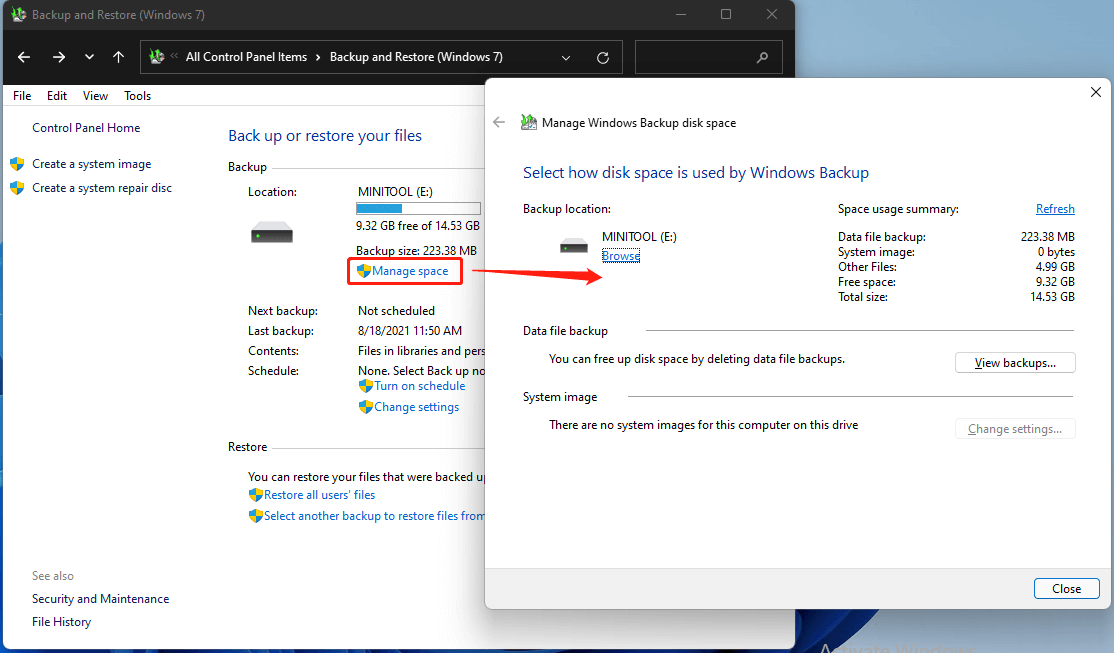Select the Total size 14.53 GB value
Viewport: 1114px width, 653px height.
tap(1052, 297)
